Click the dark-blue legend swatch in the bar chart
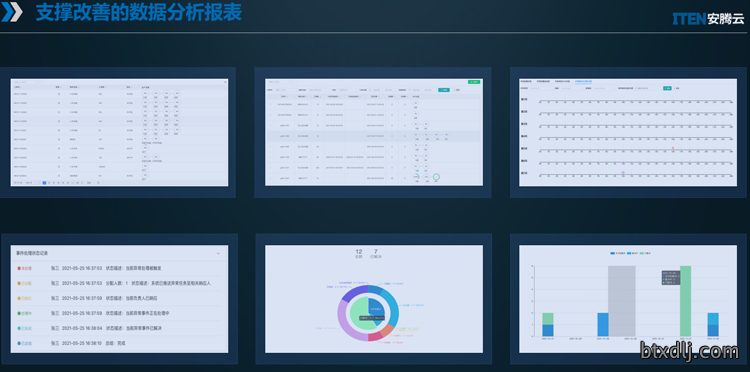 coord(613,253)
